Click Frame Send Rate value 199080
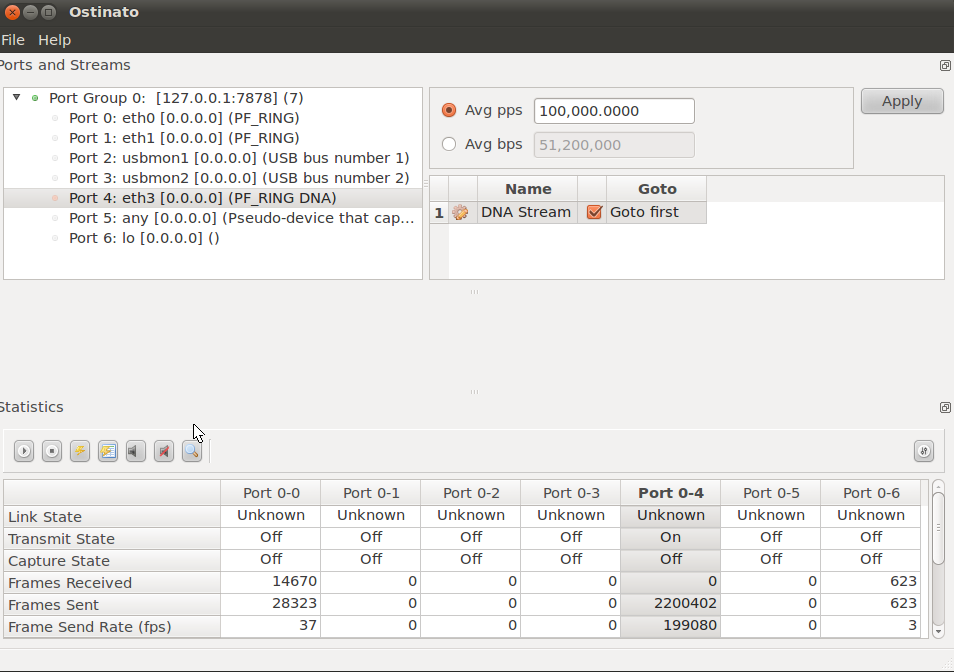 (670, 625)
